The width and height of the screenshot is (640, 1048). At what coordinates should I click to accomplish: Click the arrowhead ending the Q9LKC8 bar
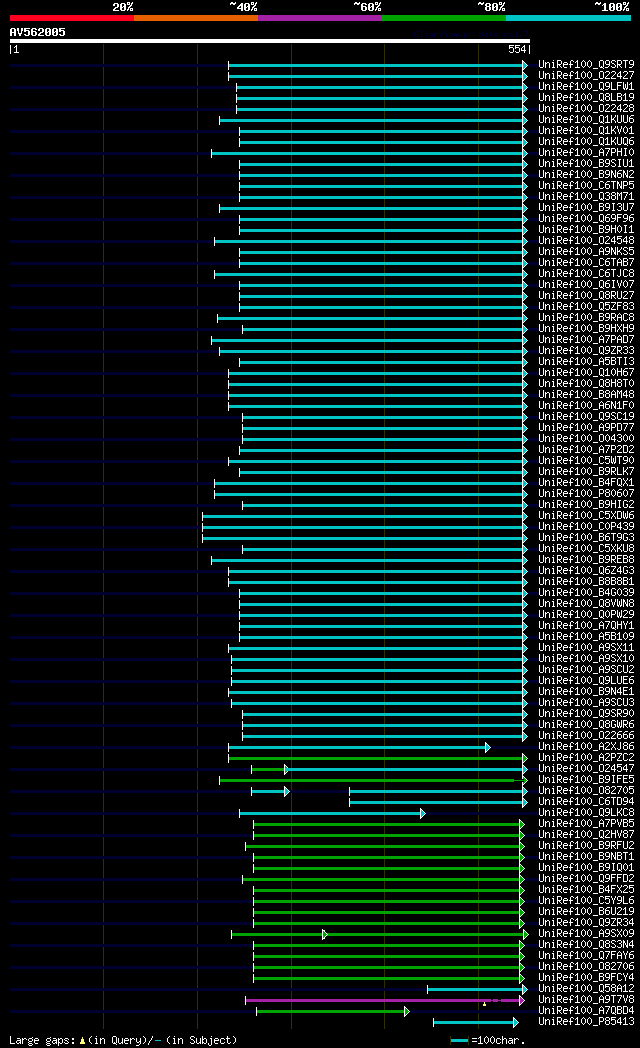(423, 813)
